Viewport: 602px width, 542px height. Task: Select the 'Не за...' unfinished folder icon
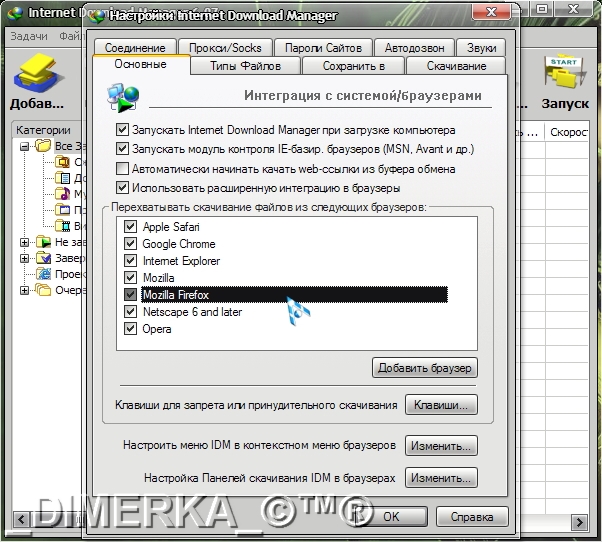[x=42, y=242]
